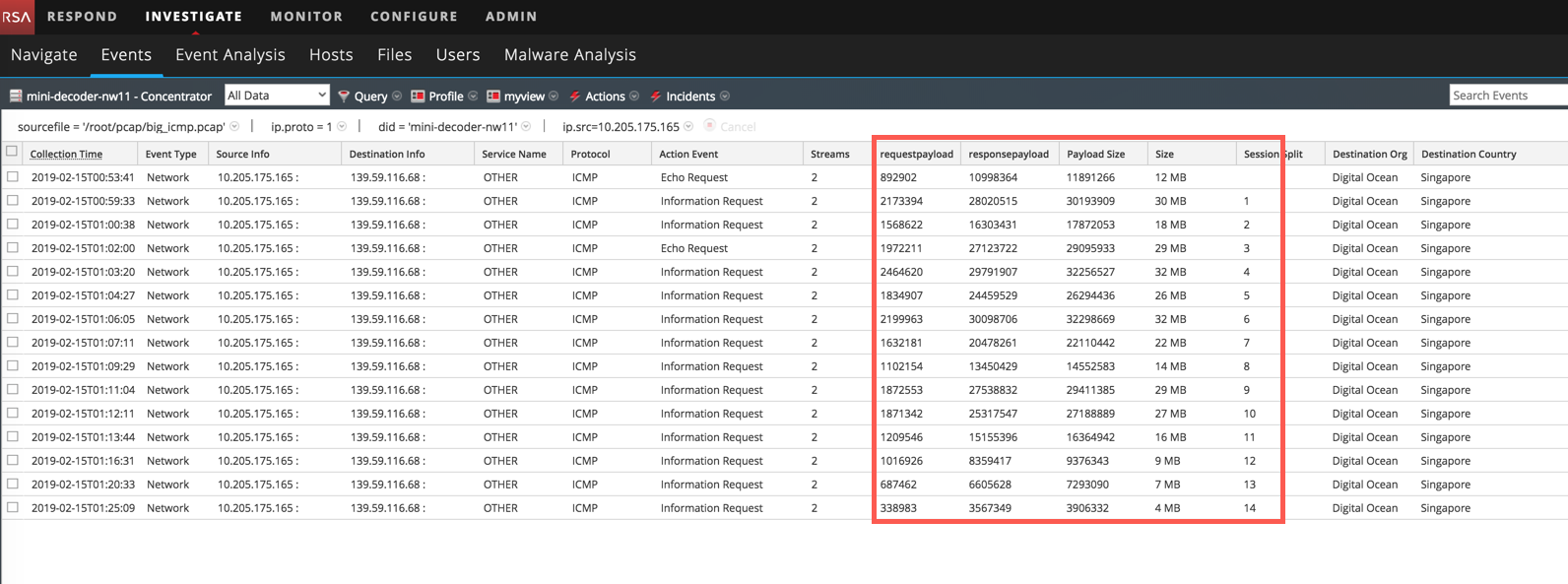The image size is (1568, 584).
Task: Switch to the Event Analysis tab
Action: coord(229,55)
